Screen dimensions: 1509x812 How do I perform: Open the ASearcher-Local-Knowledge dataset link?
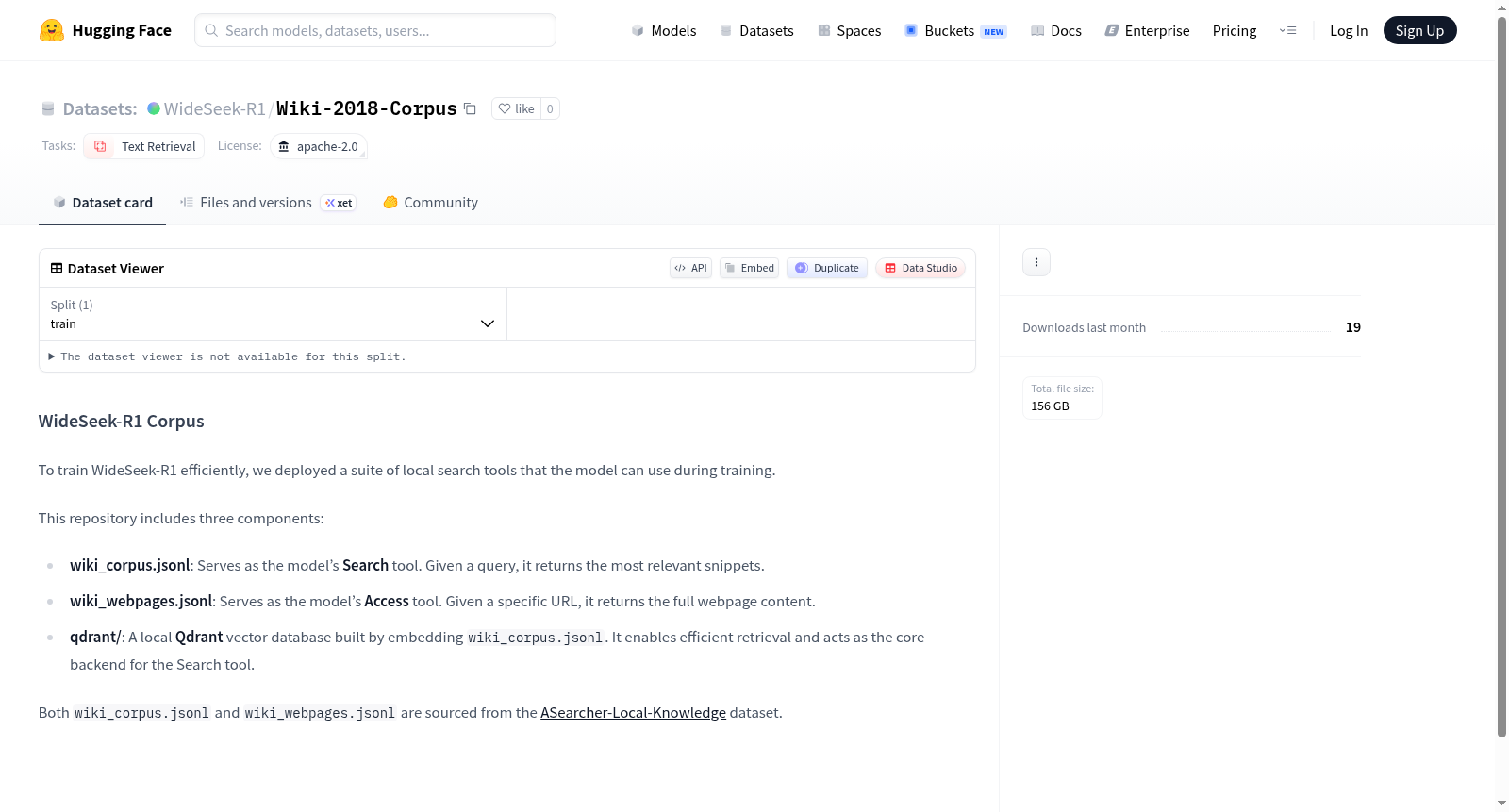[x=633, y=713]
